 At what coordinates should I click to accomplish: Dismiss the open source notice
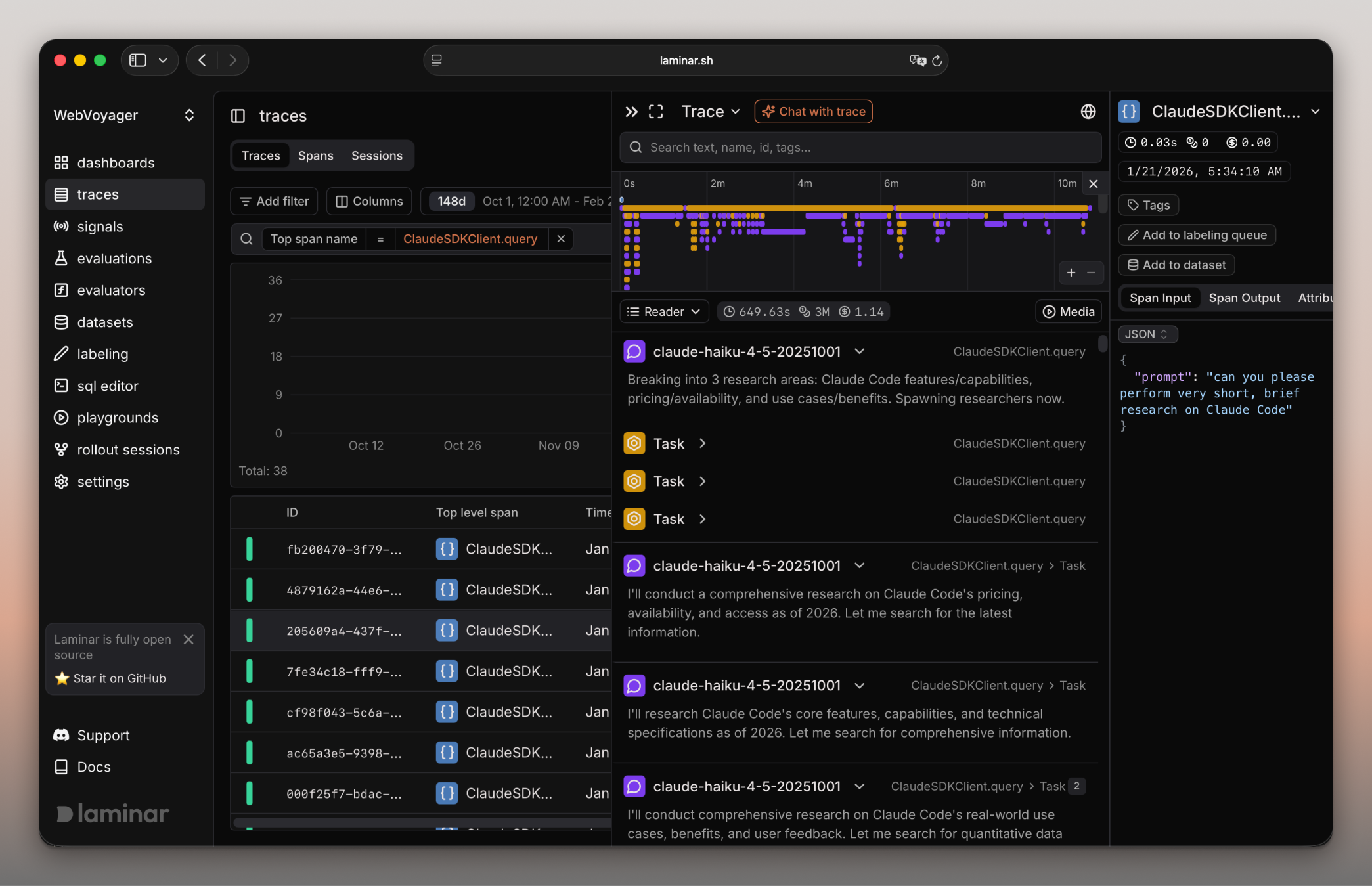pyautogui.click(x=188, y=640)
